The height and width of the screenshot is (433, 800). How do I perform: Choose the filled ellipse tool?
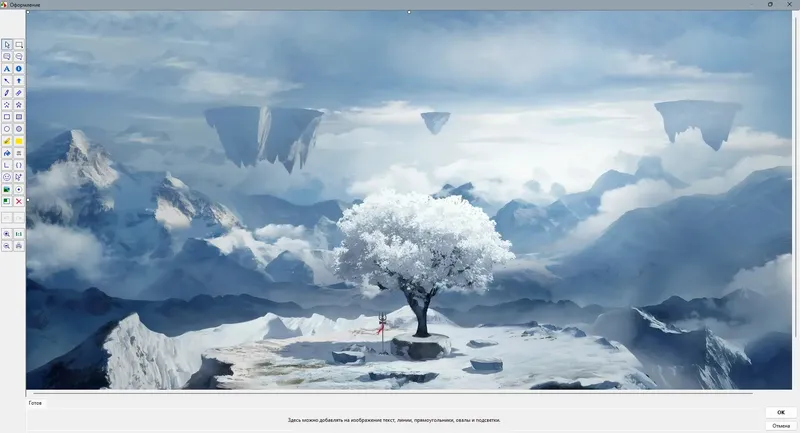click(19, 129)
